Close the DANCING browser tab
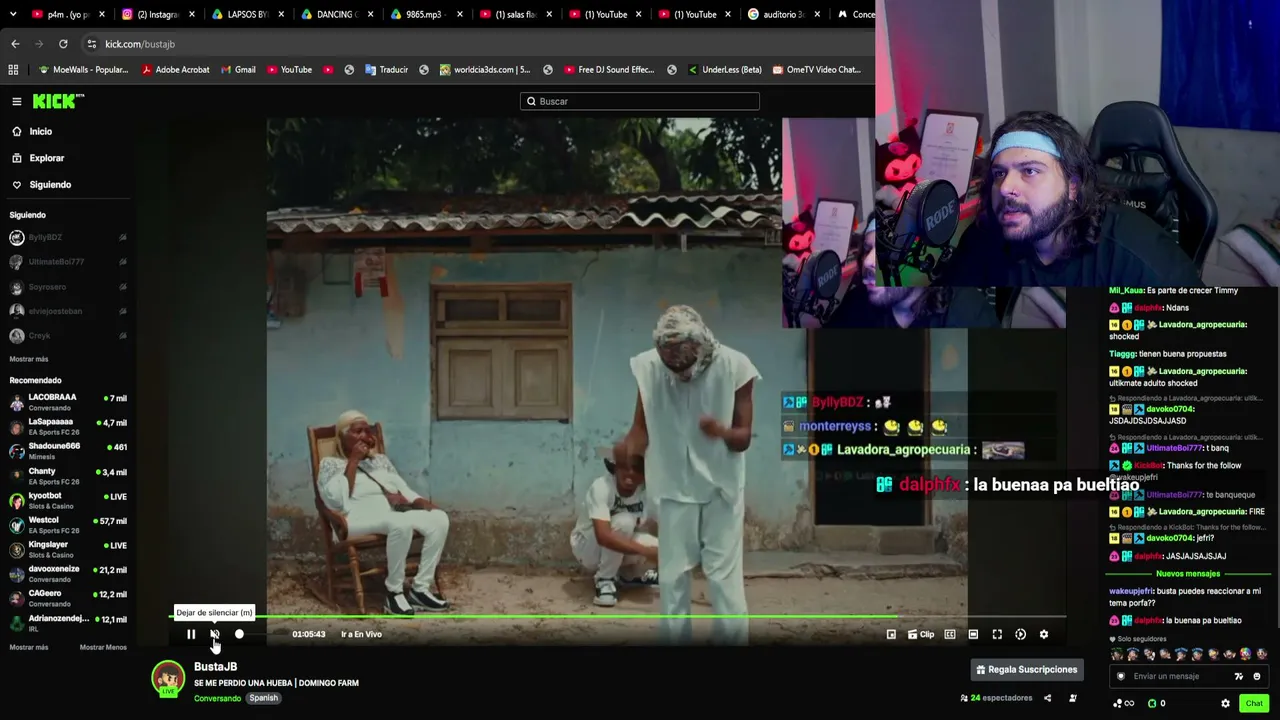 click(x=371, y=14)
